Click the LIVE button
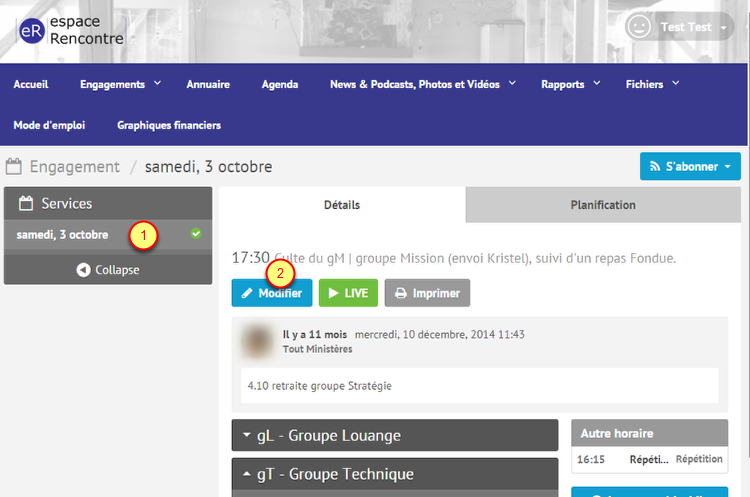This screenshot has height=497, width=750. pos(348,293)
